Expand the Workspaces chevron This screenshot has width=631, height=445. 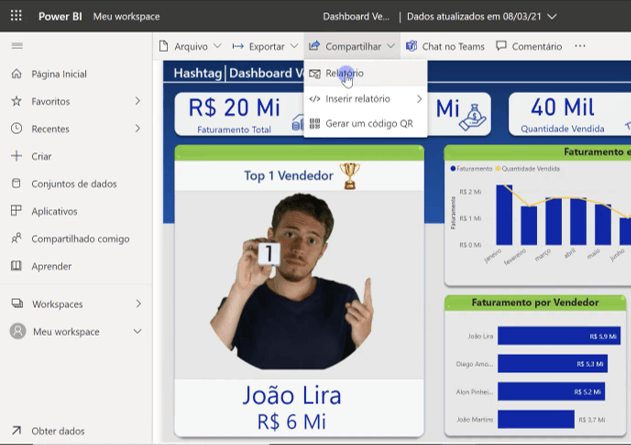coord(138,303)
